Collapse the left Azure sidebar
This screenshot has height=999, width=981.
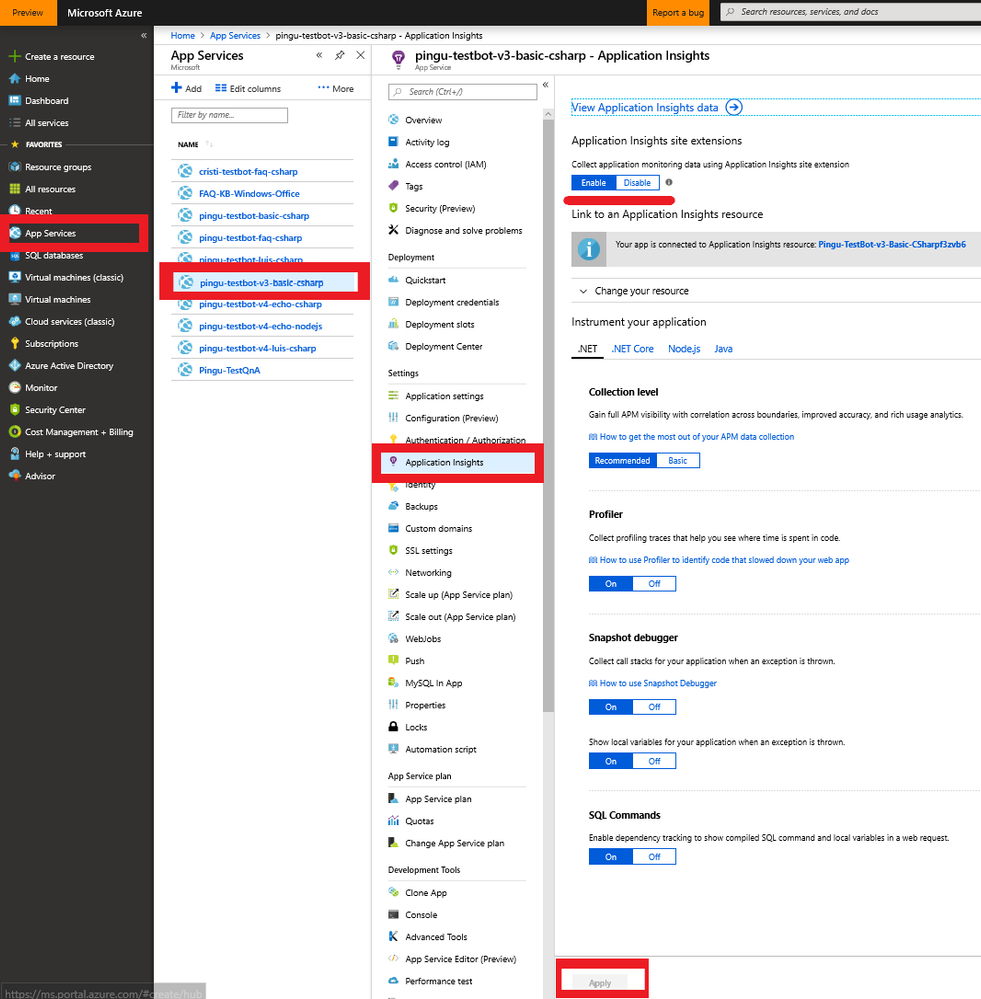point(144,36)
